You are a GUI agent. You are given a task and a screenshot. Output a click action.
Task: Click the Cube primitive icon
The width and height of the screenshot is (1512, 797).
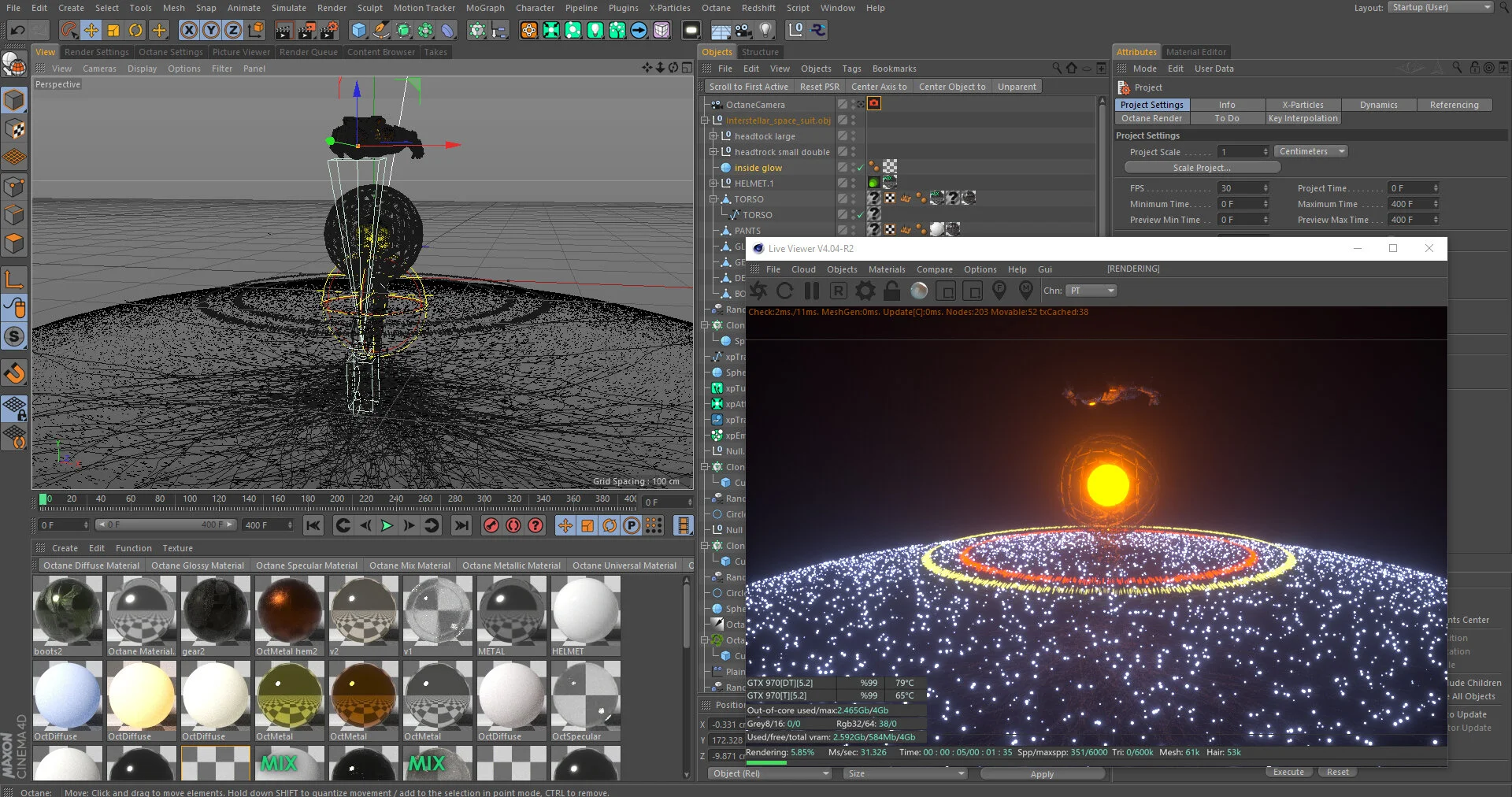click(359, 31)
